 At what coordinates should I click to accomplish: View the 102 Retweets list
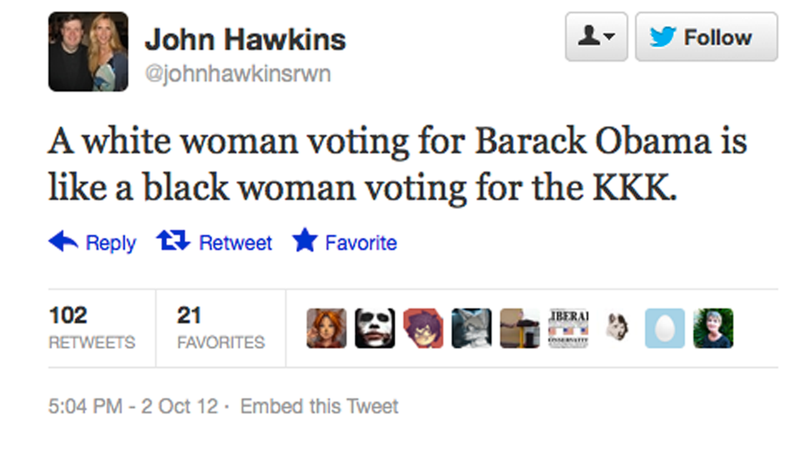pyautogui.click(x=92, y=328)
